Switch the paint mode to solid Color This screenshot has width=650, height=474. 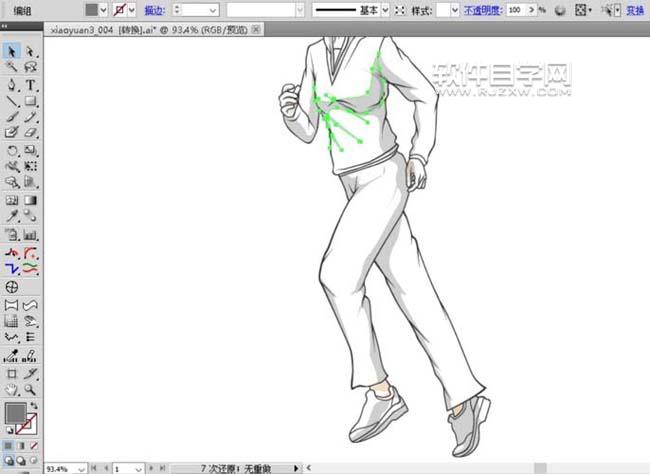[x=8, y=445]
